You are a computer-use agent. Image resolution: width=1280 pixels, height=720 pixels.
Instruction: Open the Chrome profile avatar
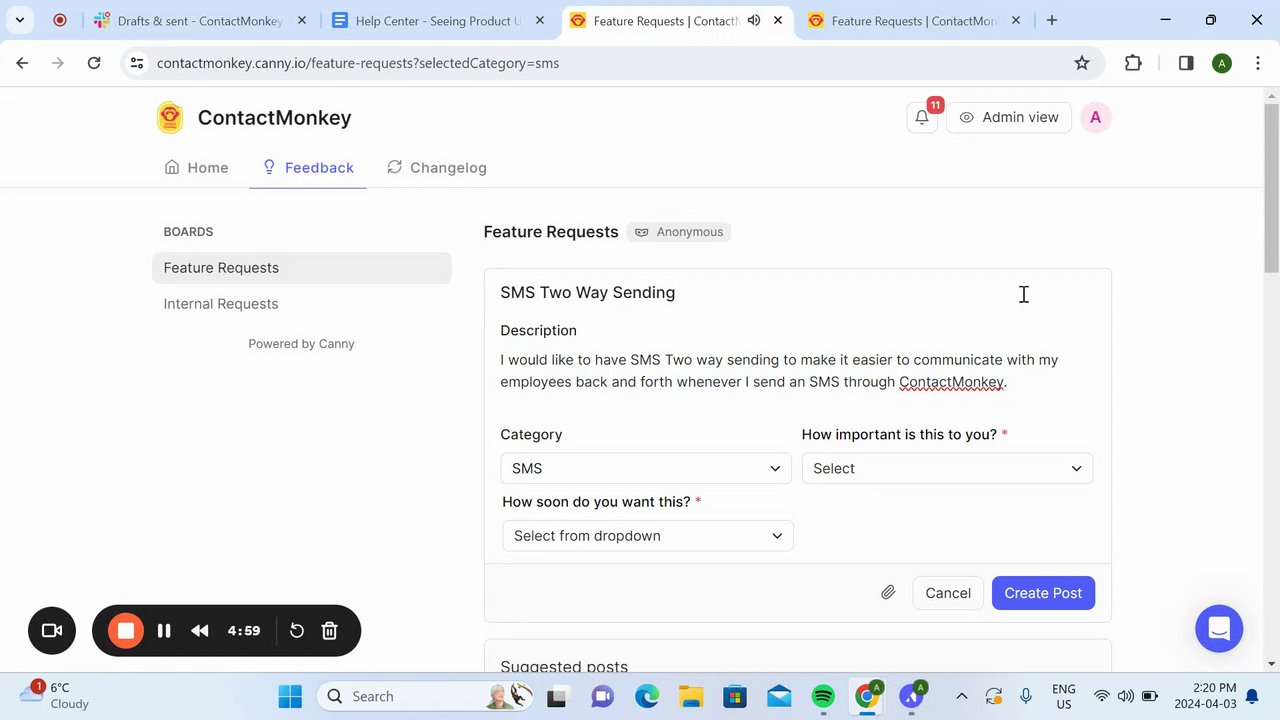tap(1221, 63)
